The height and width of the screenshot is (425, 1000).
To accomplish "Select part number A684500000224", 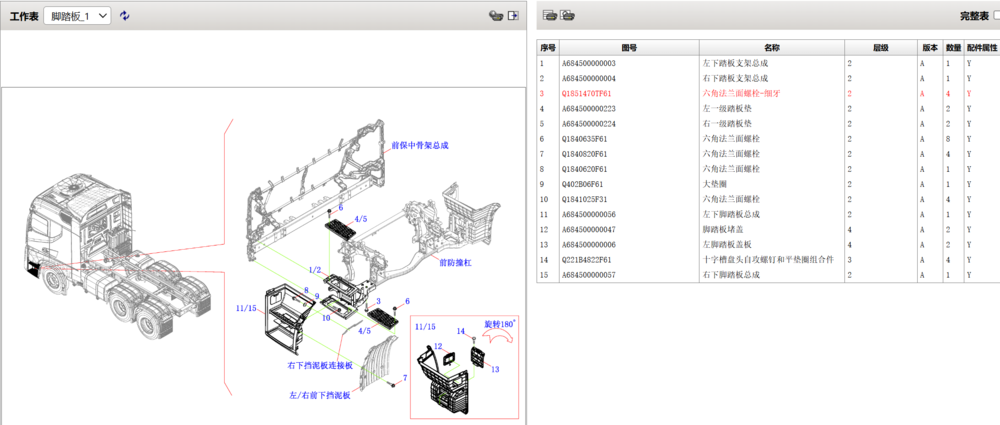I will (x=589, y=124).
